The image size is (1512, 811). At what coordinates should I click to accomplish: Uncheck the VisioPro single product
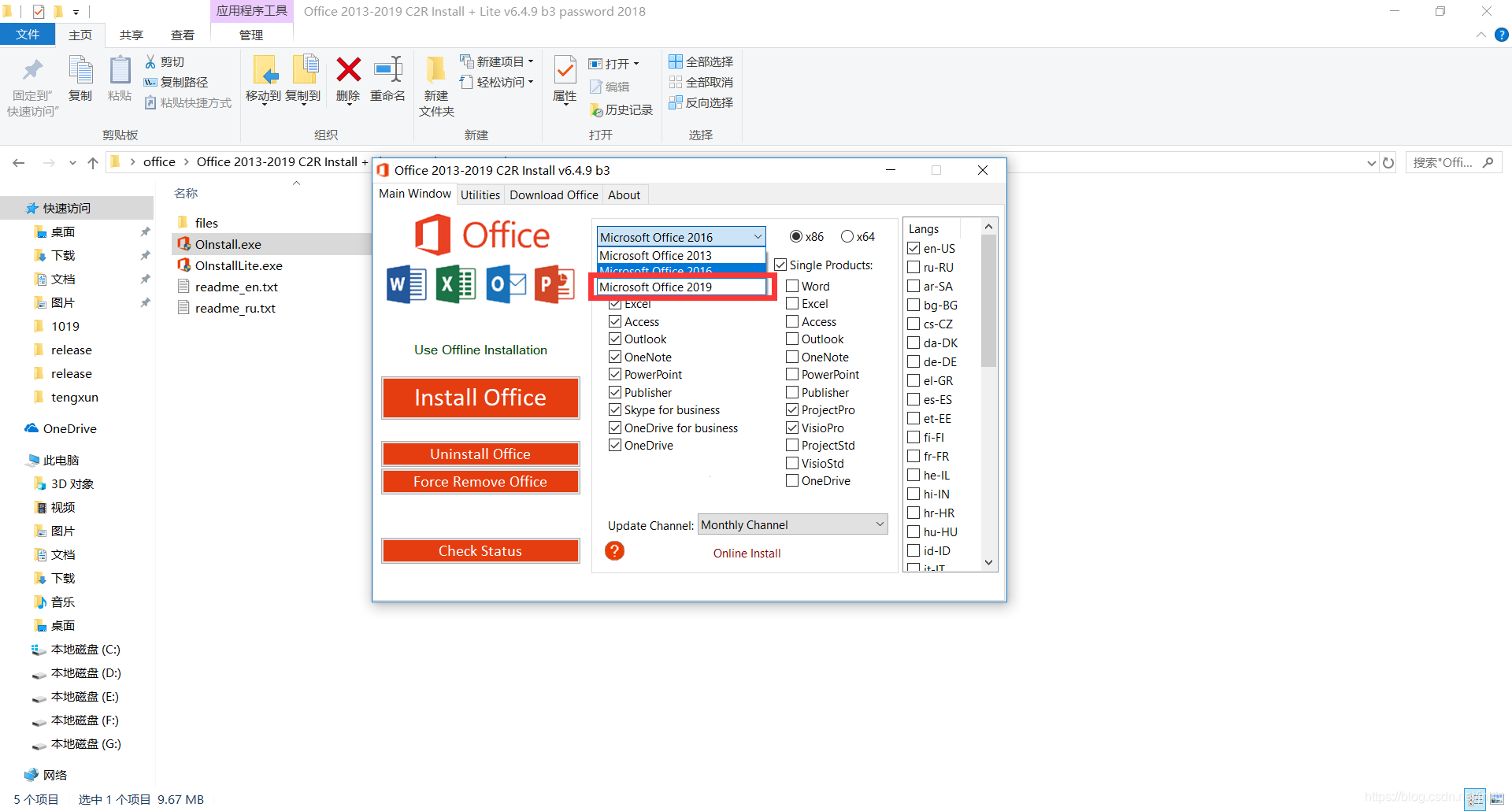coord(792,428)
